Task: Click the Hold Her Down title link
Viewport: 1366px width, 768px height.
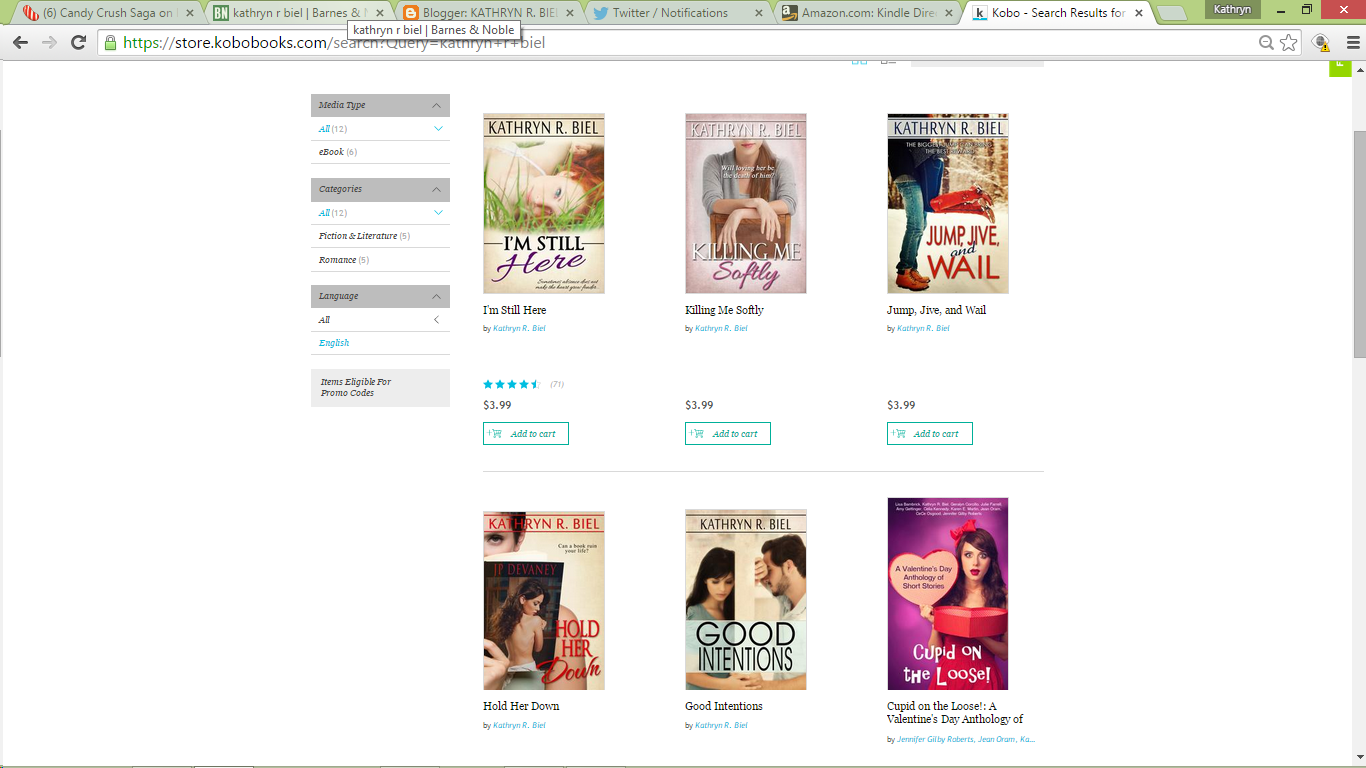Action: [x=521, y=706]
